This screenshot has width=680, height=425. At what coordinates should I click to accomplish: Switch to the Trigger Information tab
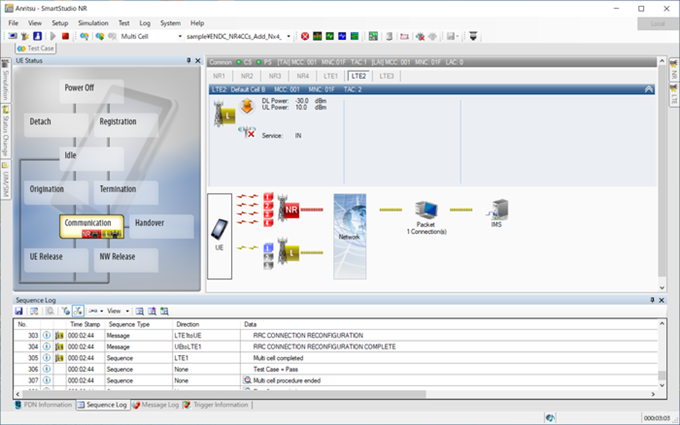click(x=216, y=405)
